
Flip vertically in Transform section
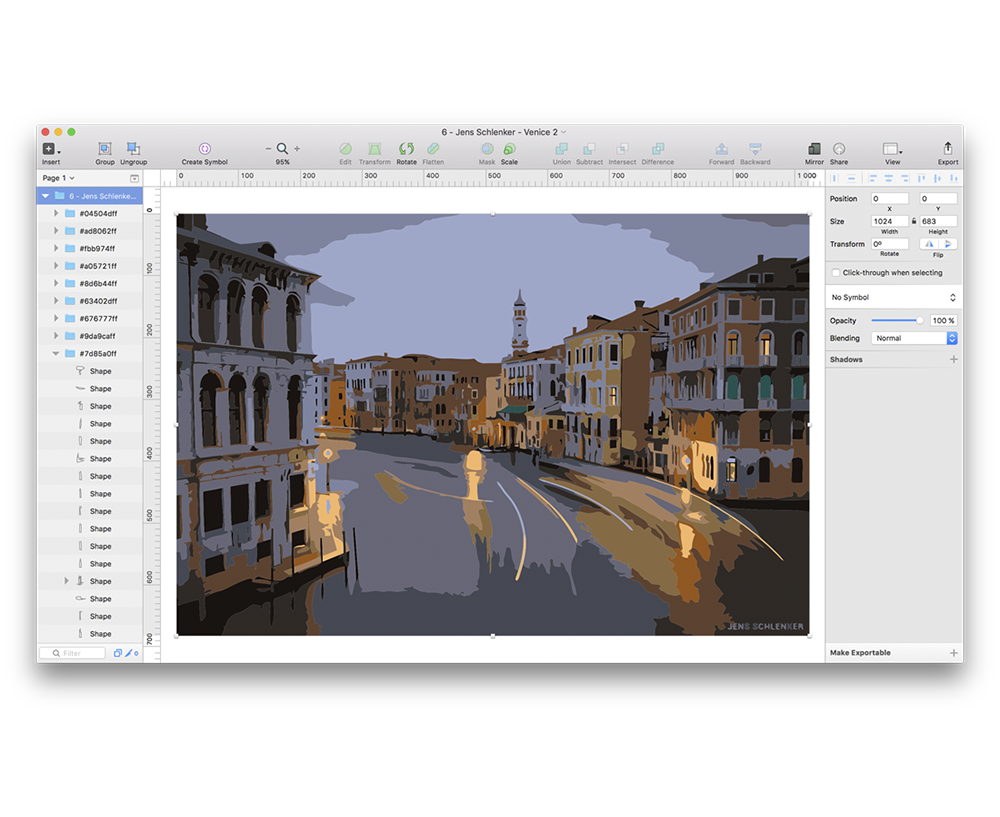pyautogui.click(x=948, y=244)
